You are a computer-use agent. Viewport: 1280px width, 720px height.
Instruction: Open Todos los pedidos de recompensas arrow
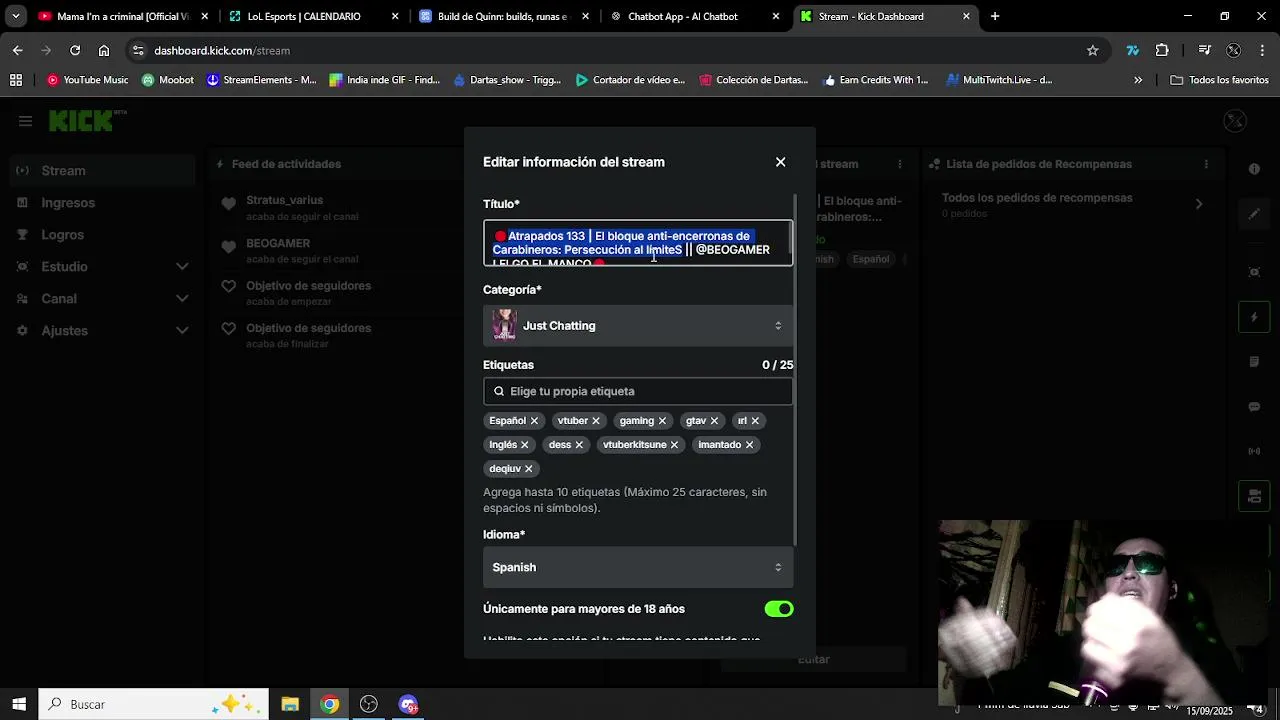point(1199,204)
